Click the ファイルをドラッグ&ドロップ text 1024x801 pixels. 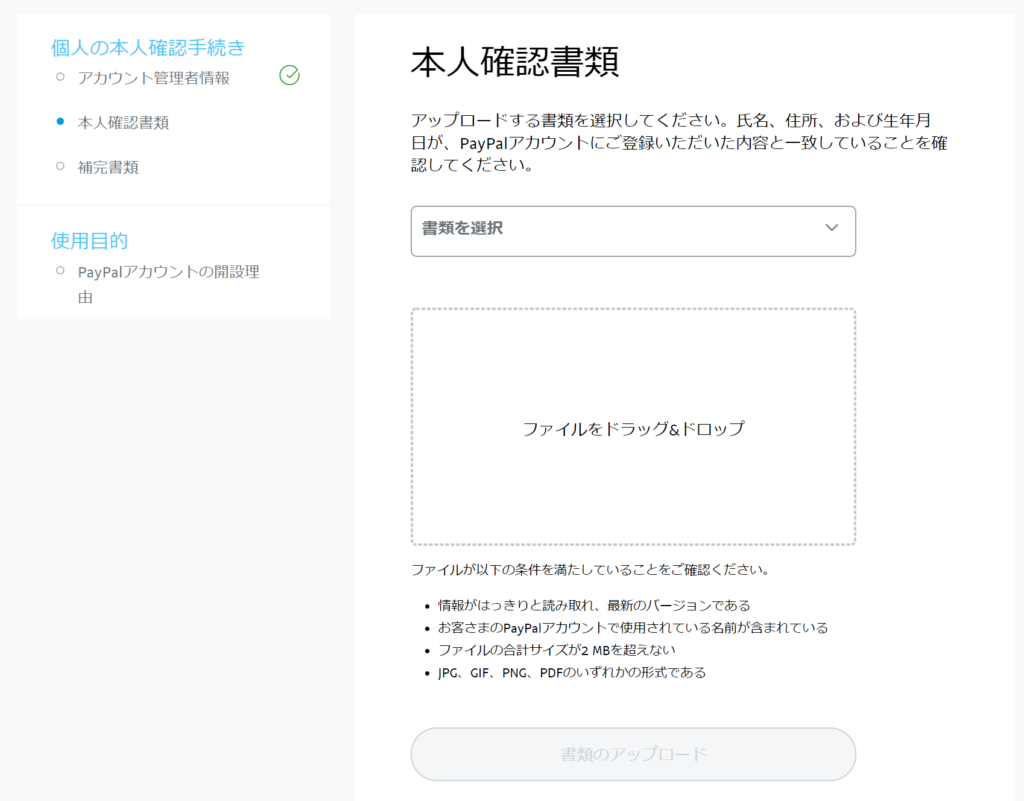[633, 429]
